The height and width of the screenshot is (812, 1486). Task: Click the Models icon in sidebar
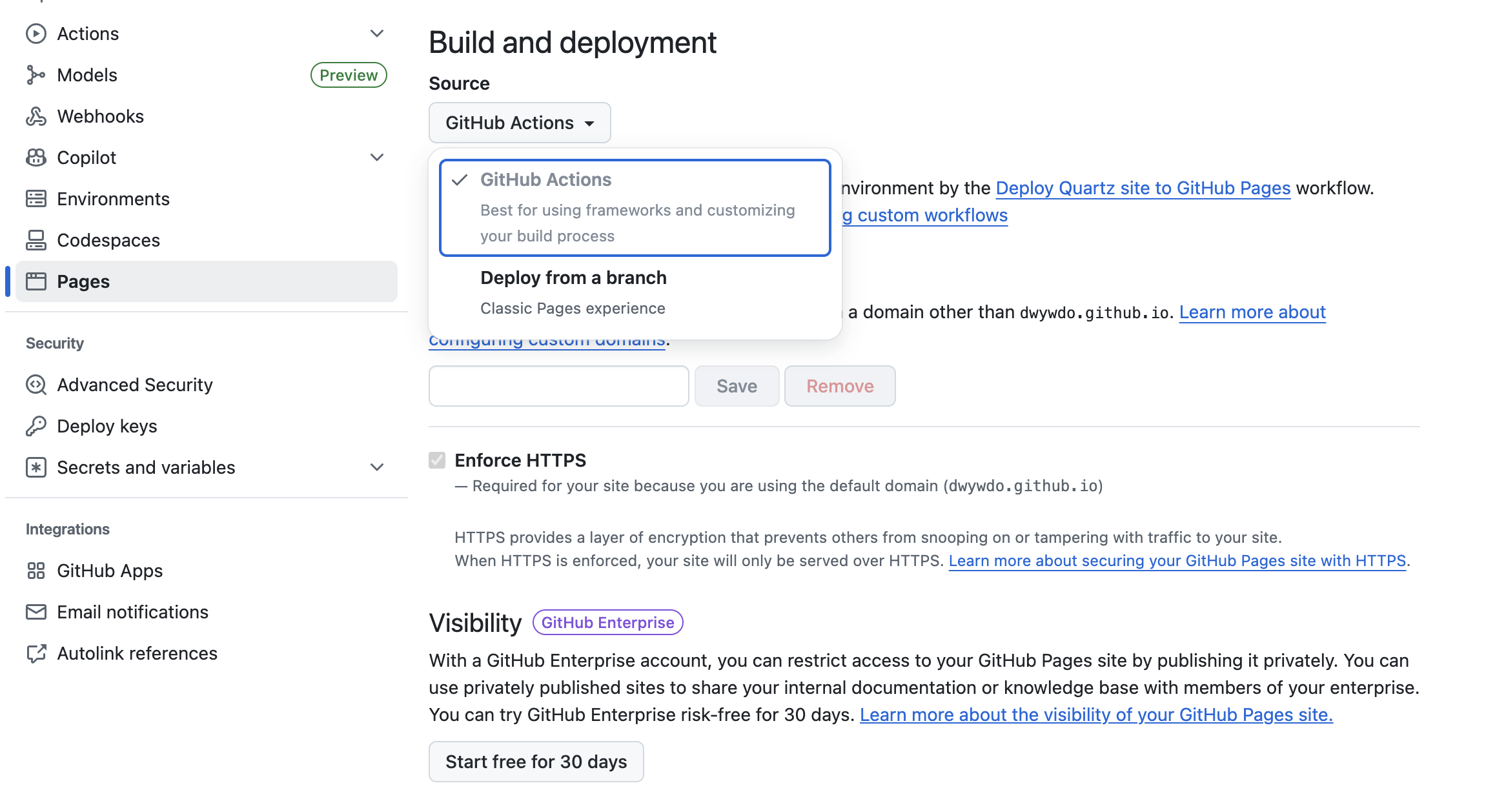coord(36,75)
